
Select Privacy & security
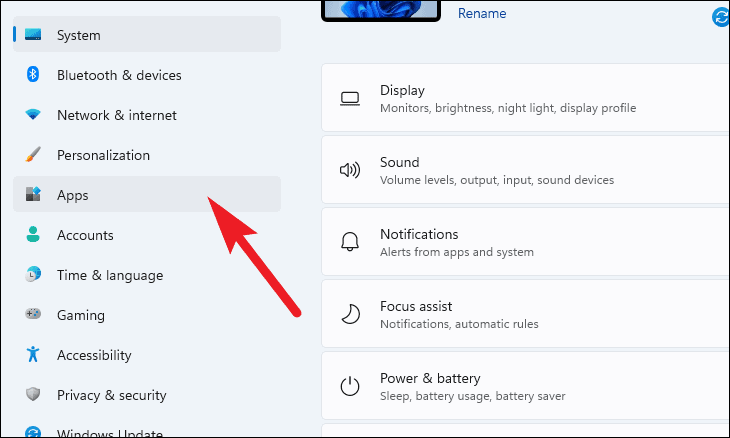pos(147,394)
